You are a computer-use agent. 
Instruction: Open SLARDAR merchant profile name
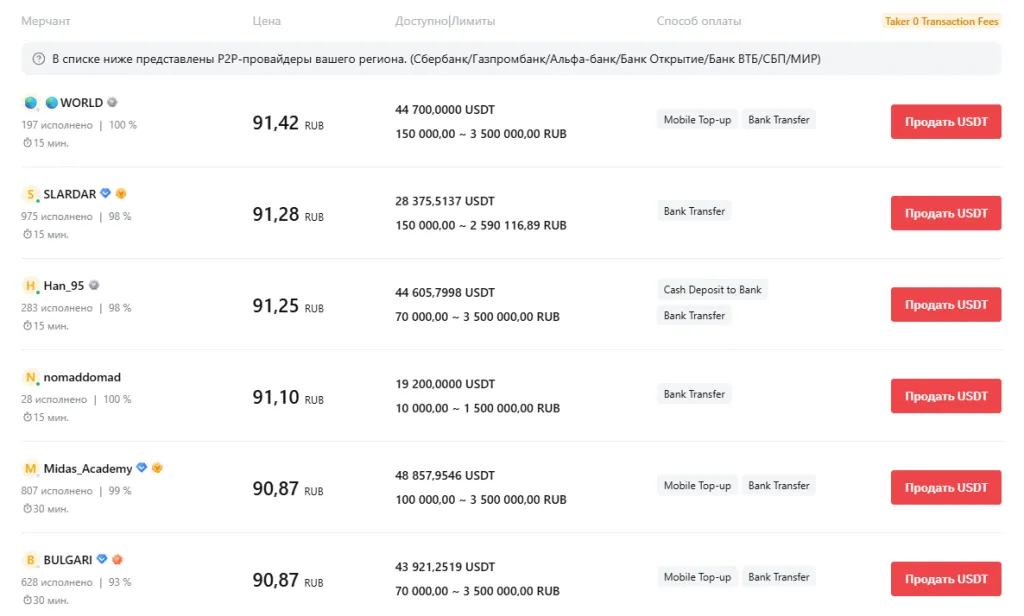coord(70,194)
